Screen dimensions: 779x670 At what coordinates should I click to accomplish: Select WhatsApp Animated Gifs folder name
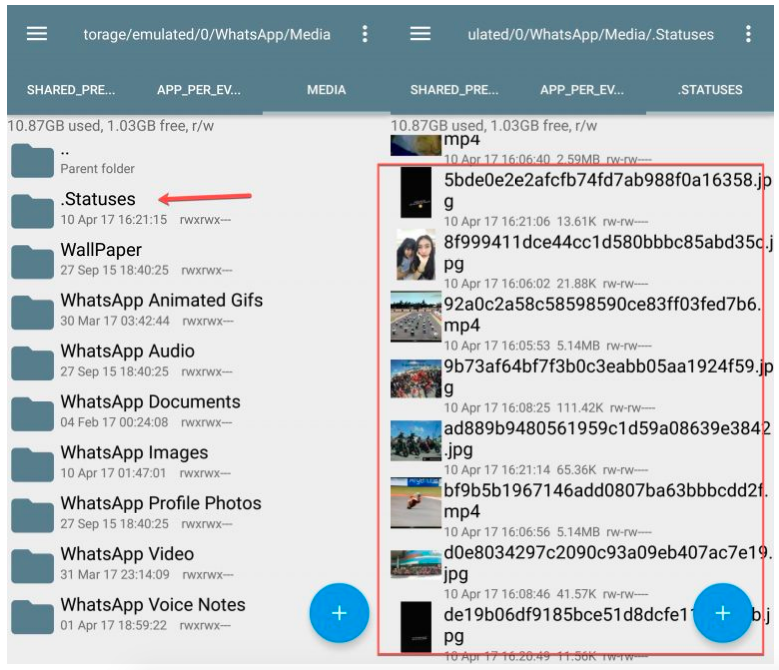click(161, 300)
